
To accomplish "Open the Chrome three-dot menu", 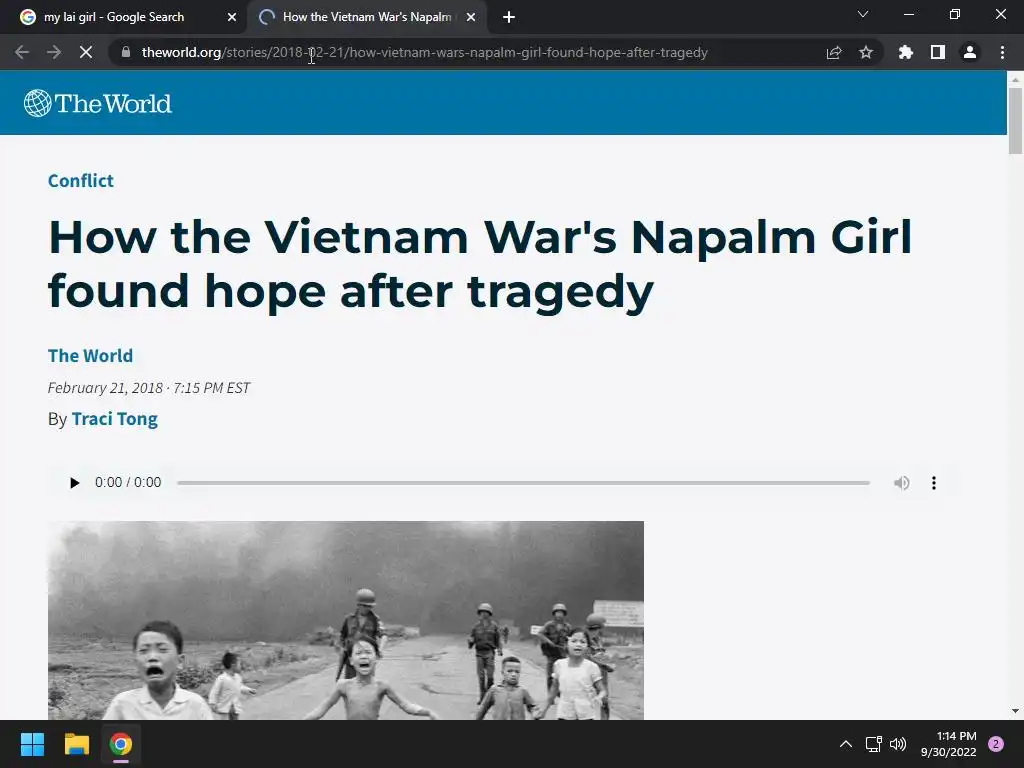I will [x=1002, y=52].
